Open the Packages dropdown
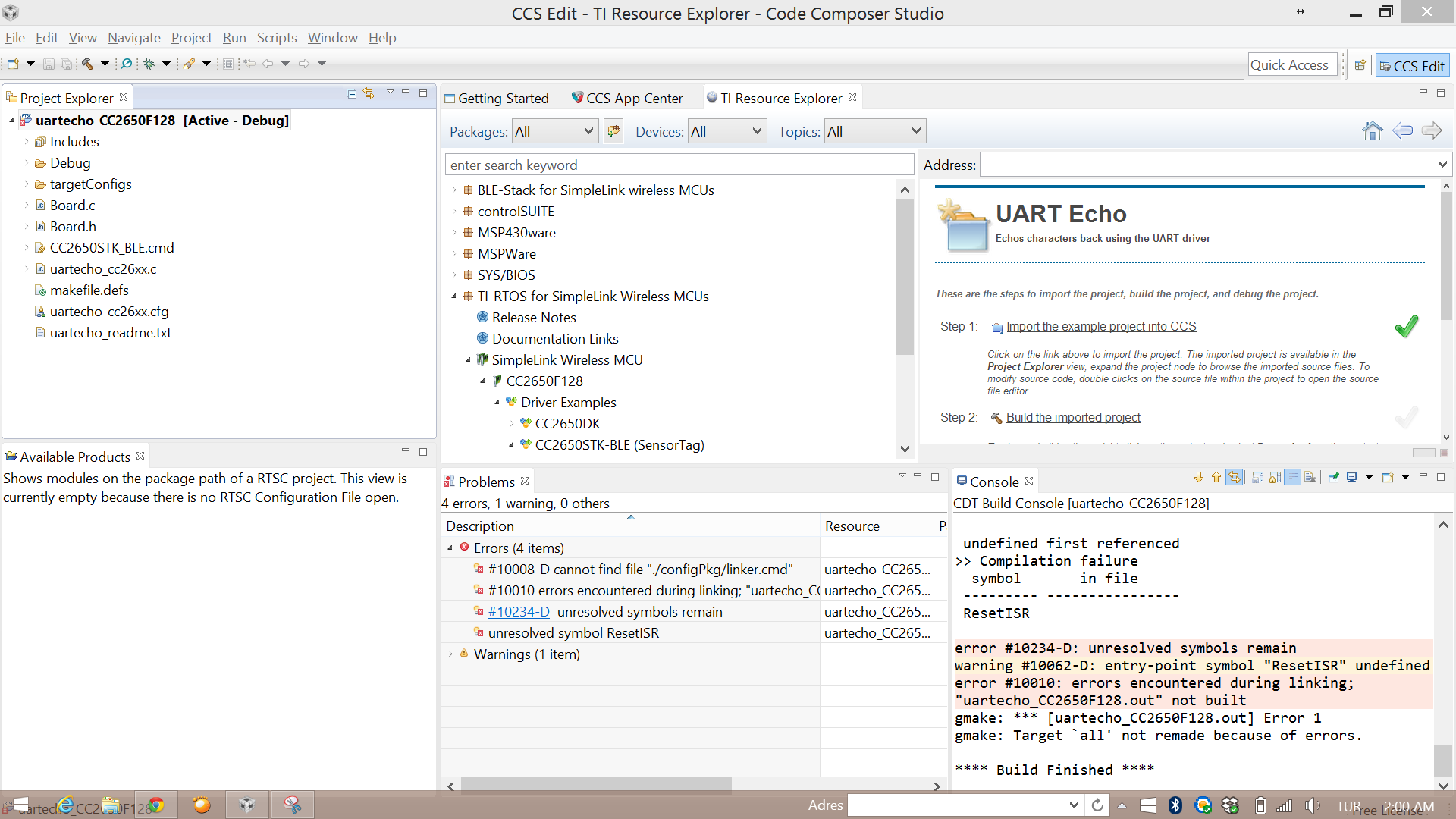The width and height of the screenshot is (1456, 819). (x=555, y=131)
